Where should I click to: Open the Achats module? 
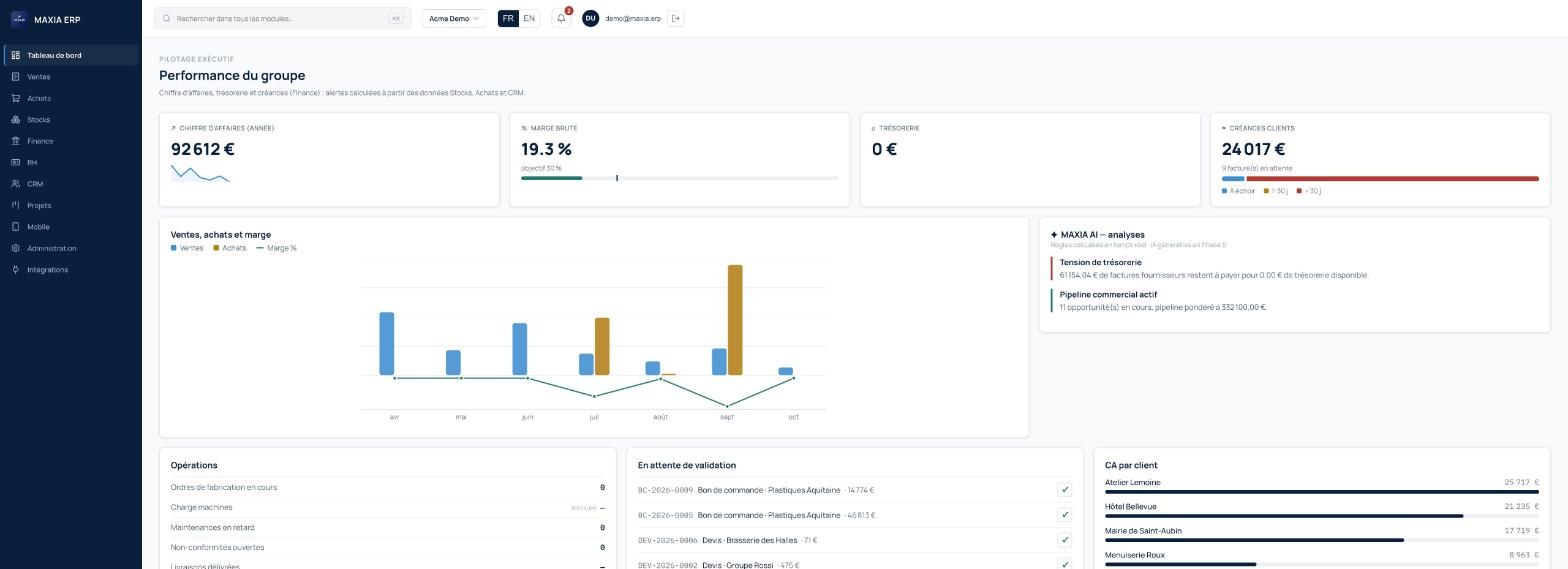point(70,98)
